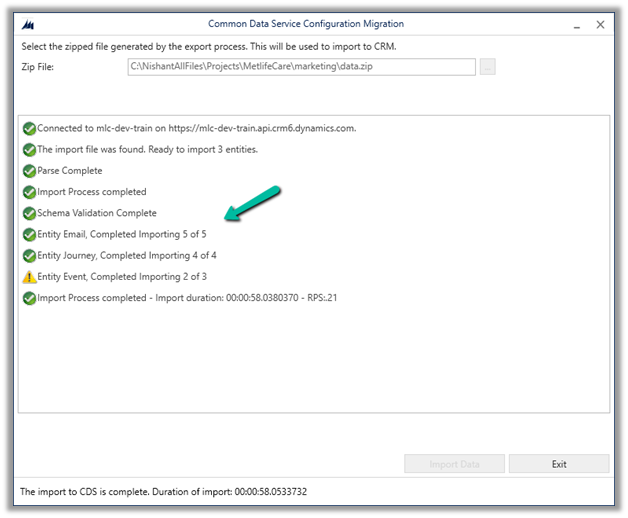Click the green check beside 'Entity Journey' row
The height and width of the screenshot is (518, 628).
click(29, 256)
